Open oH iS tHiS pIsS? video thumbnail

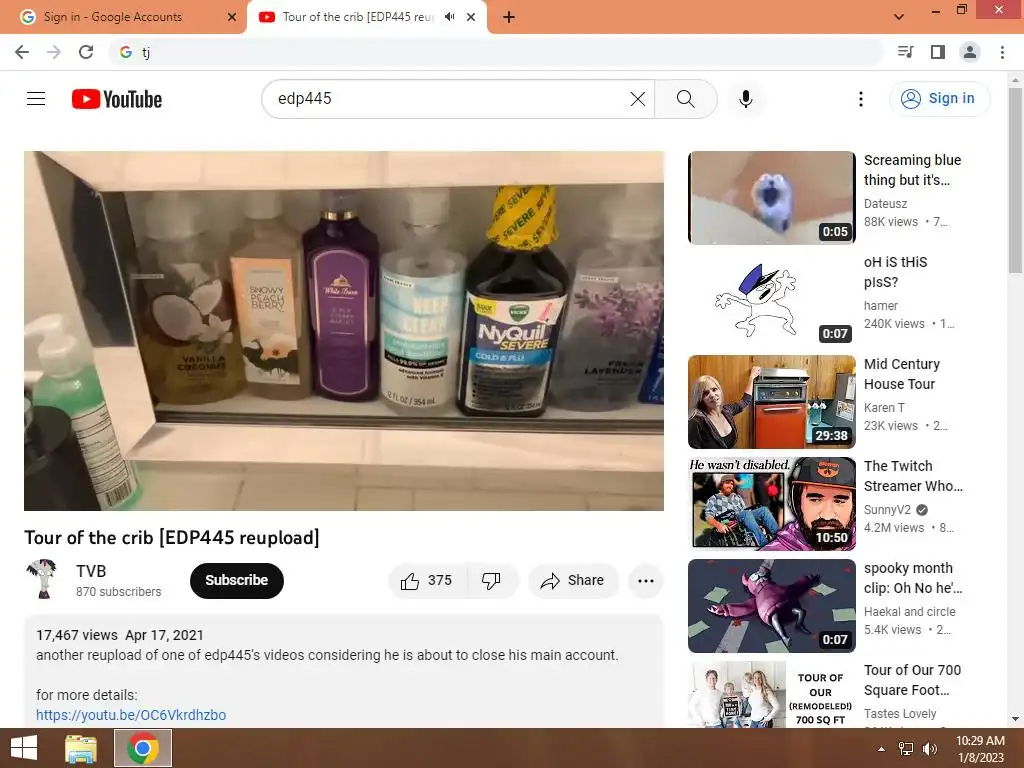coord(771,300)
